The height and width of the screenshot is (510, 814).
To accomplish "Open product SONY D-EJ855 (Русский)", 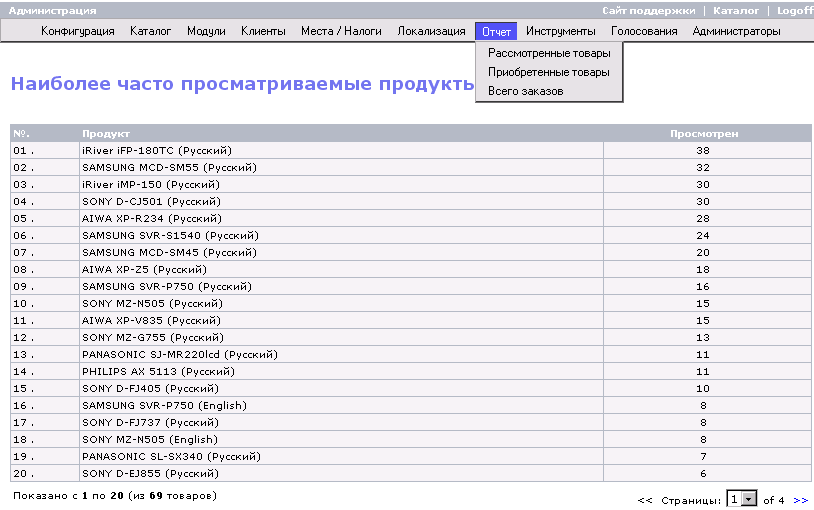I will tap(151, 474).
